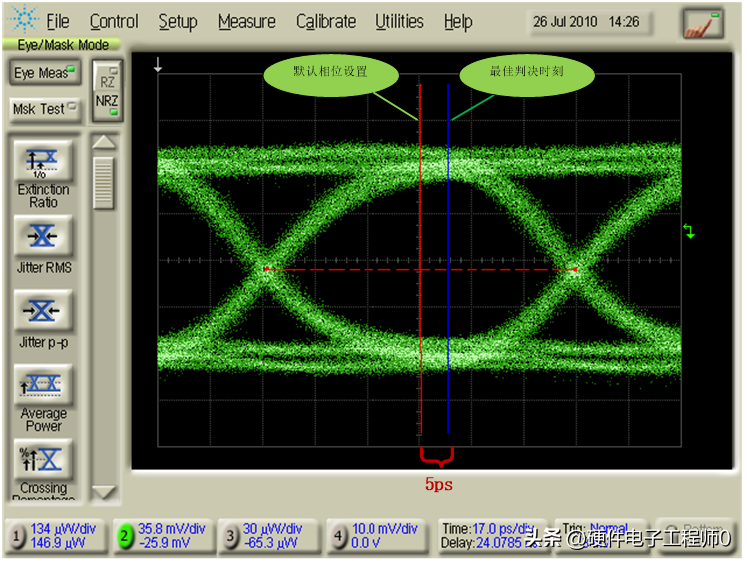This screenshot has width=747, height=564.
Task: Open the Measure menu
Action: coord(247,21)
